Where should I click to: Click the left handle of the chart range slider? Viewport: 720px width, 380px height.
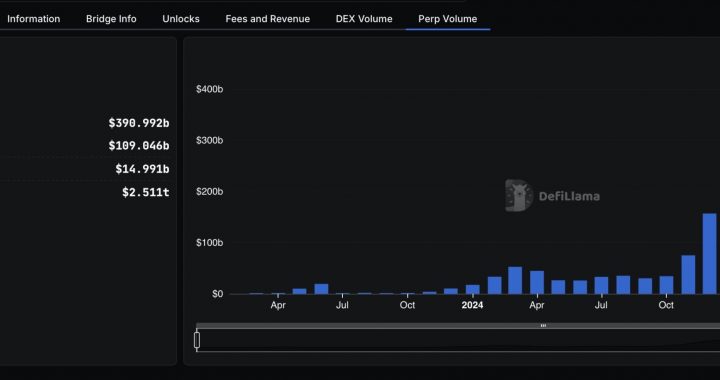coord(197,340)
